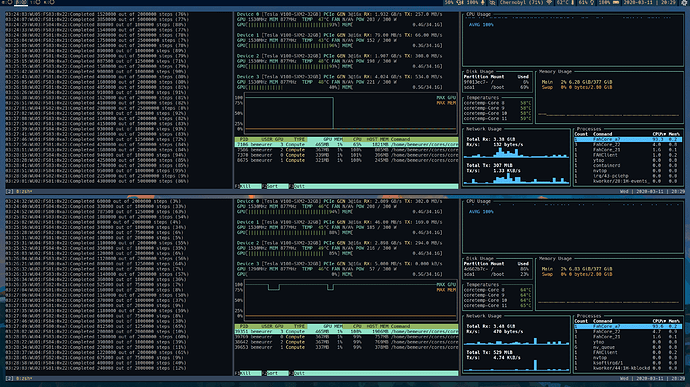Click Quit in the bottom nvtop footer
Image resolution: width=690 pixels, height=387 pixels.
(x=299, y=373)
